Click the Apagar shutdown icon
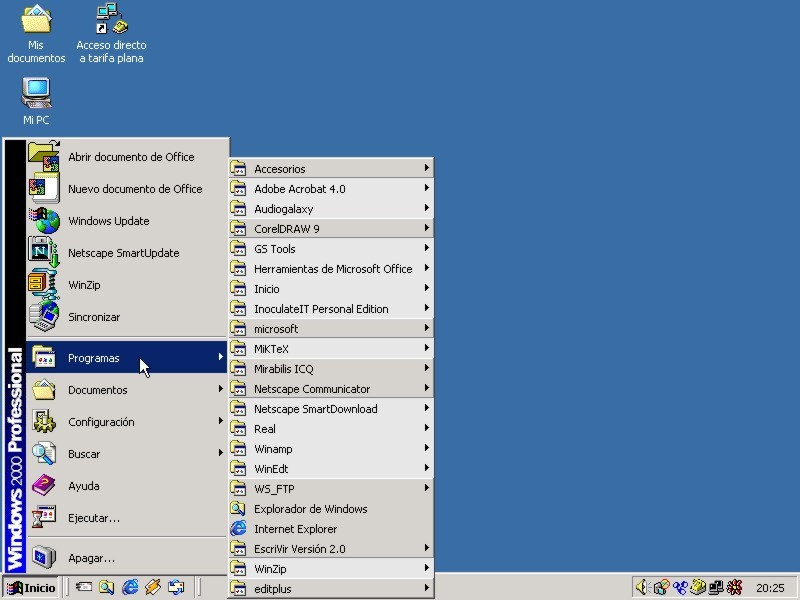 [x=44, y=558]
